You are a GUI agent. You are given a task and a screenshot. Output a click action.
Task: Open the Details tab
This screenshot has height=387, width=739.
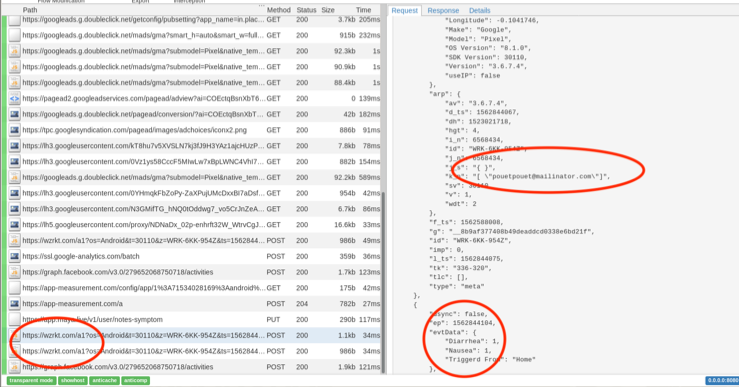(479, 10)
